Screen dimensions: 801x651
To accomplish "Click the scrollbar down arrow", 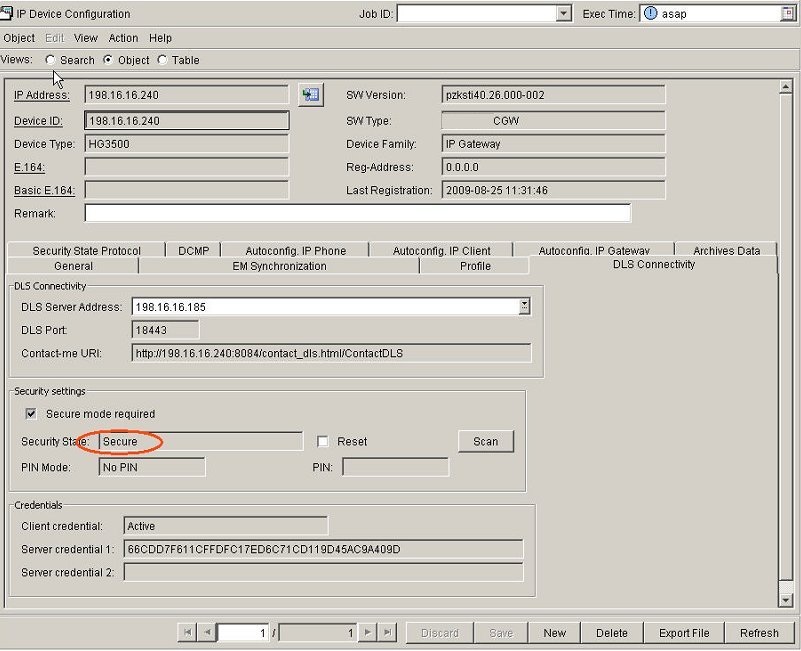I will (786, 599).
